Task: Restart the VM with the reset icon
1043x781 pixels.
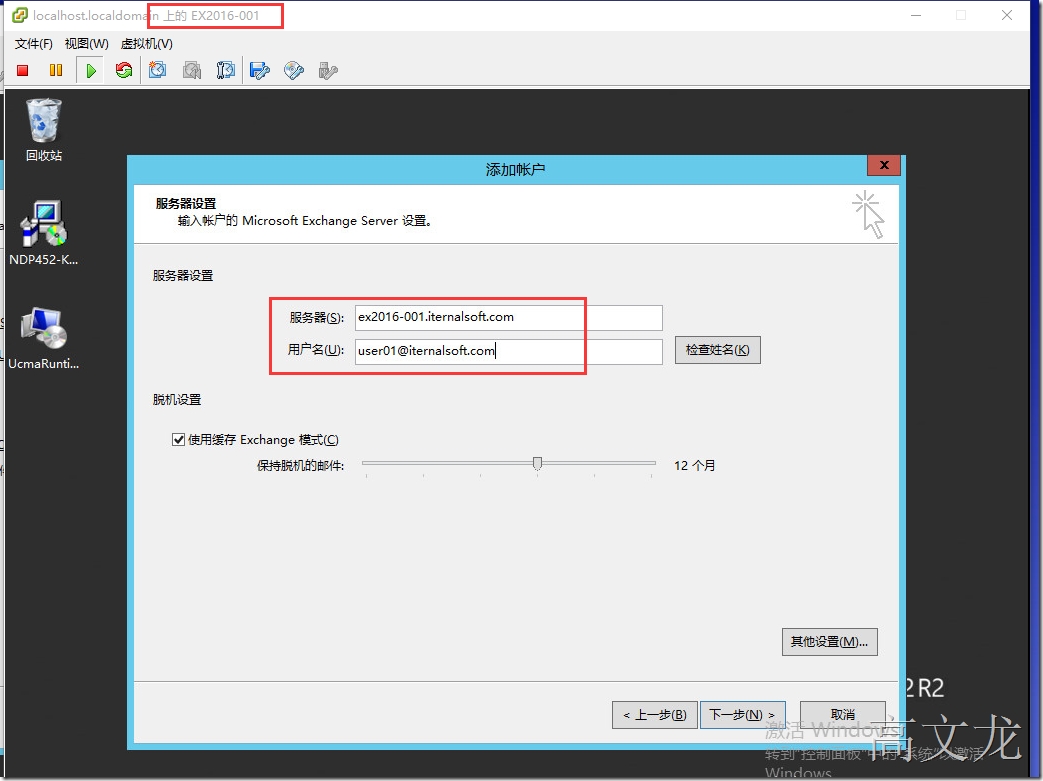Action: (124, 71)
